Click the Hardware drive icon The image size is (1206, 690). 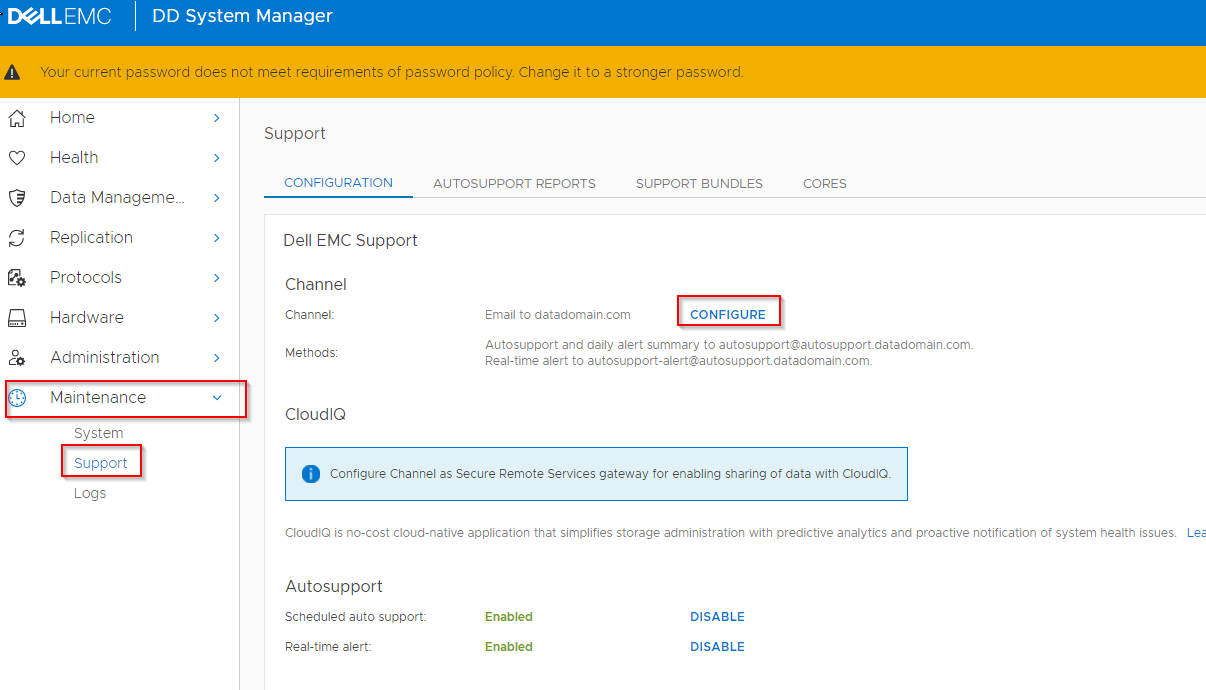[x=19, y=317]
